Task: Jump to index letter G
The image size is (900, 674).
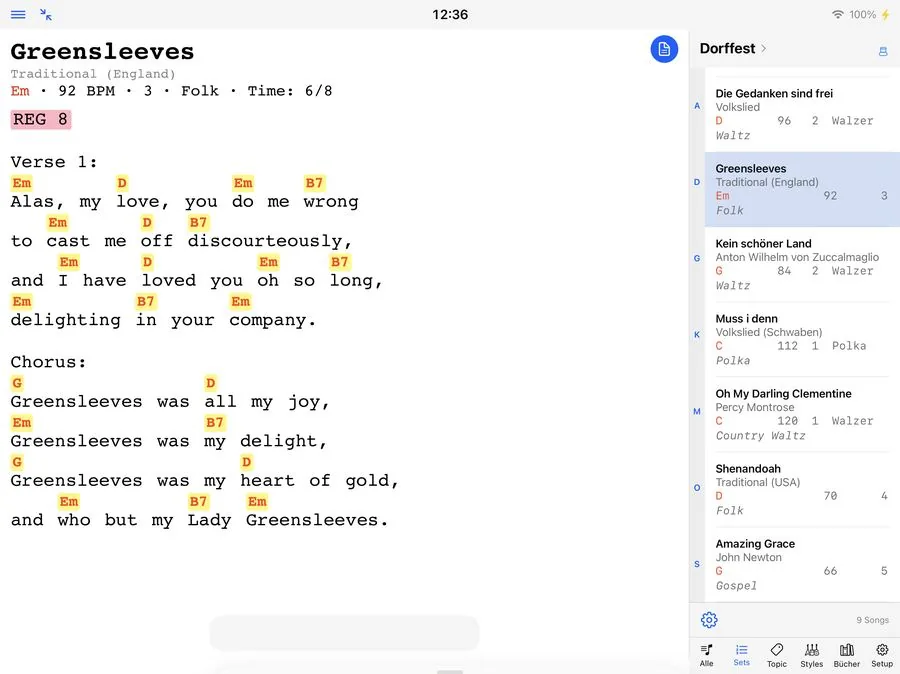Action: click(x=697, y=258)
